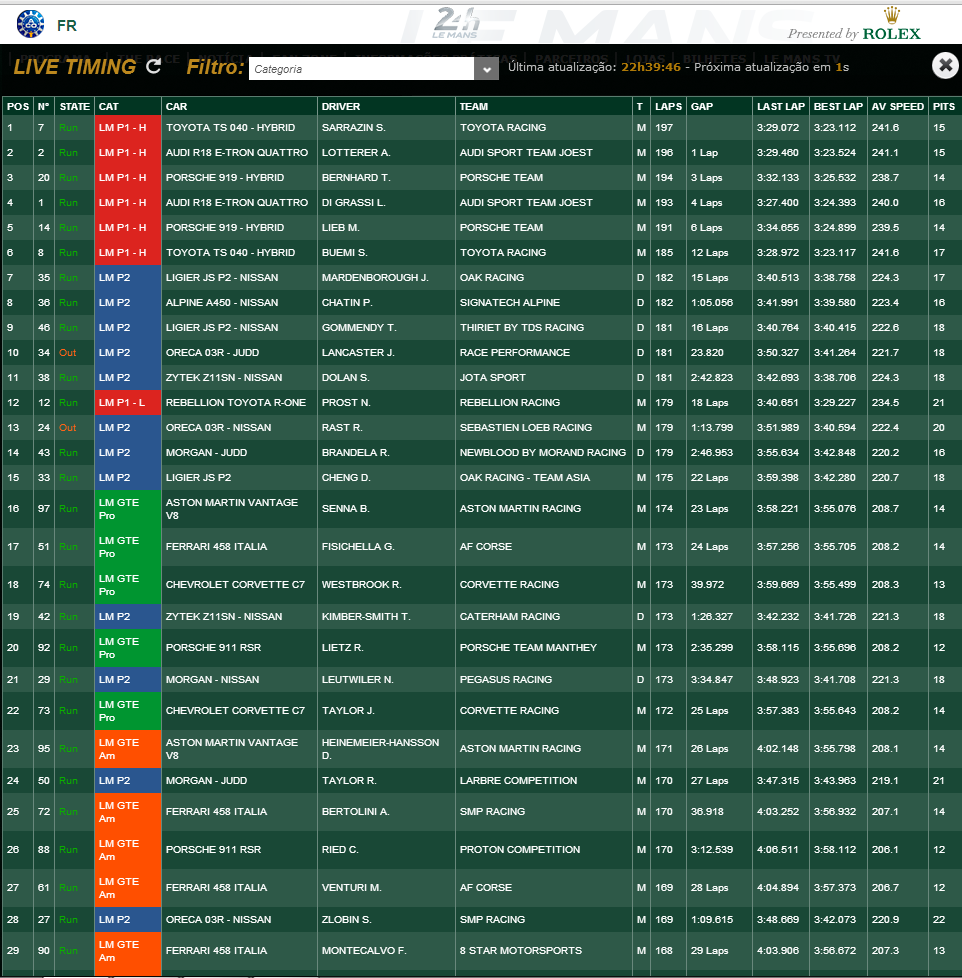Click green LM GTE Pro cell for car 97

coord(127,509)
